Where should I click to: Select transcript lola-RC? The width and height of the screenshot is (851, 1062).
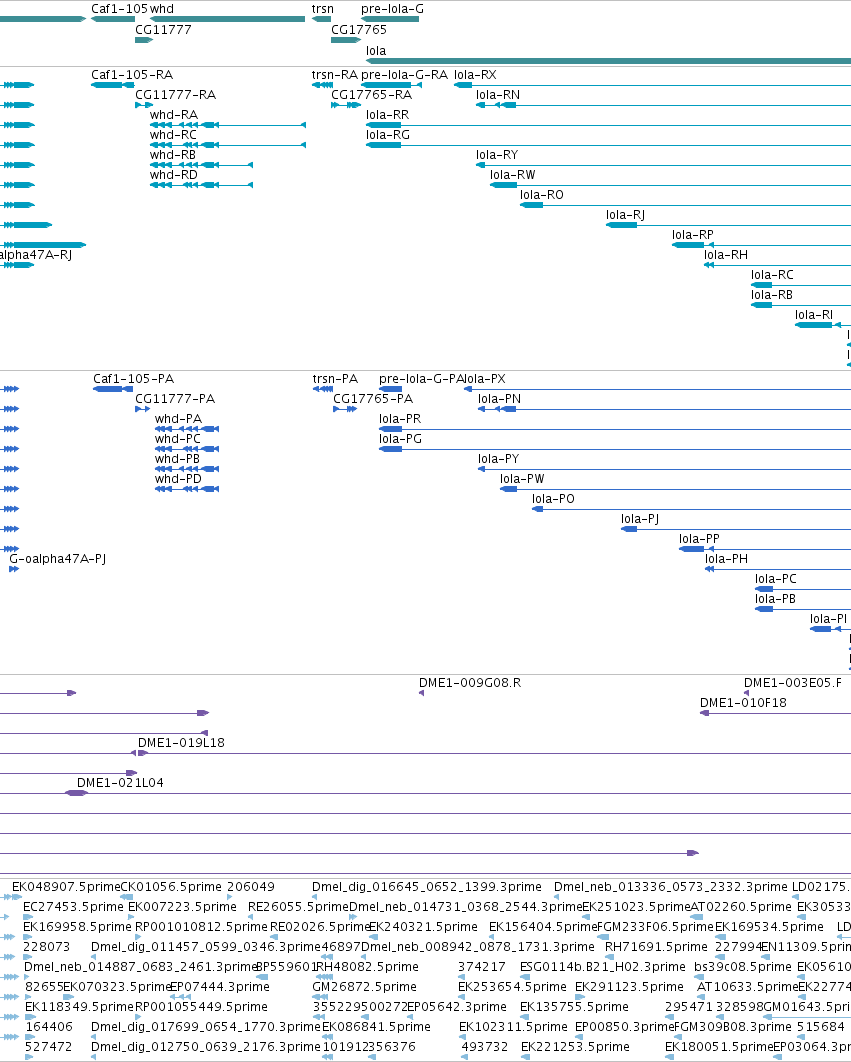(772, 274)
